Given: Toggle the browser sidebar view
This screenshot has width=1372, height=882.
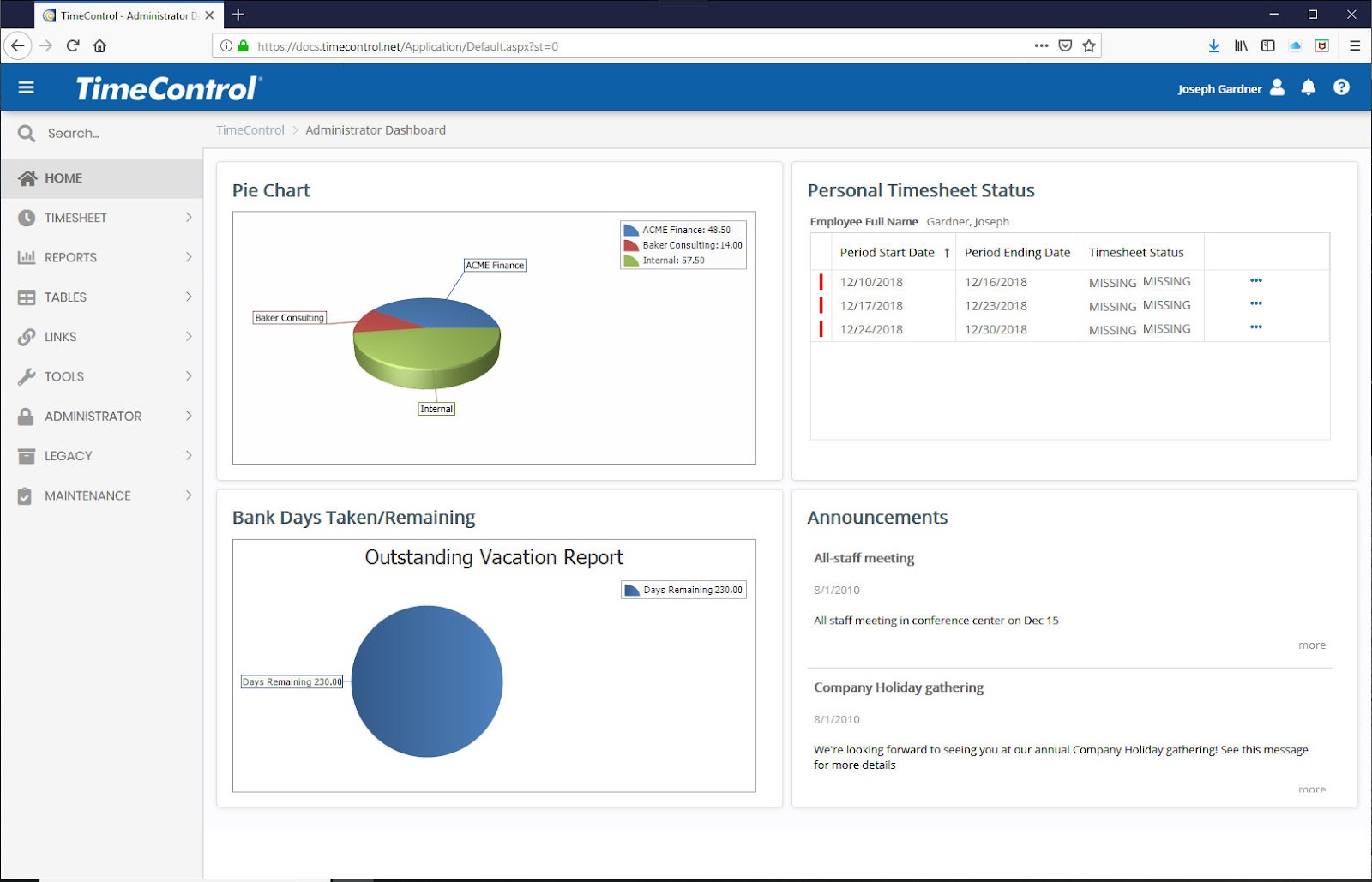Looking at the screenshot, I should (x=1268, y=46).
